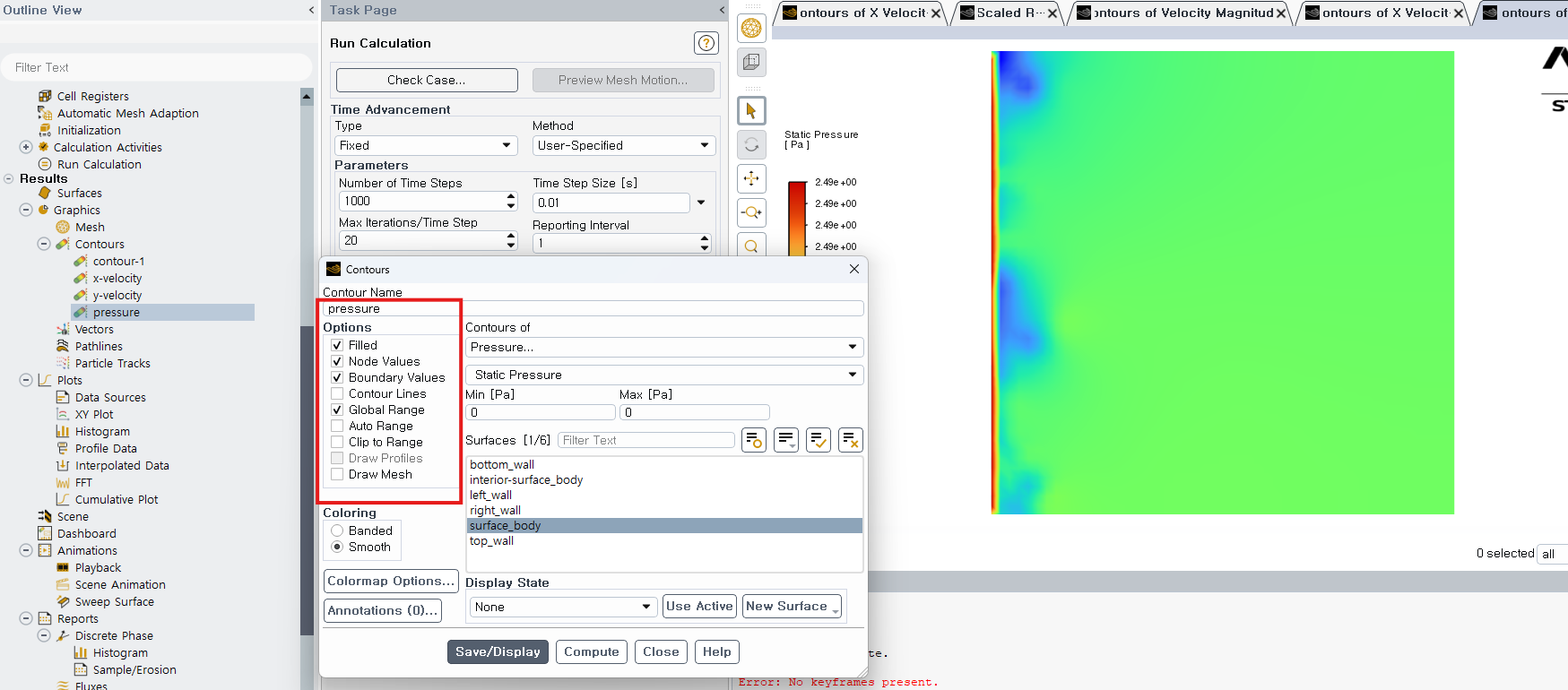Open help icon for Run Calculation
This screenshot has width=1568, height=690.
pyautogui.click(x=706, y=43)
